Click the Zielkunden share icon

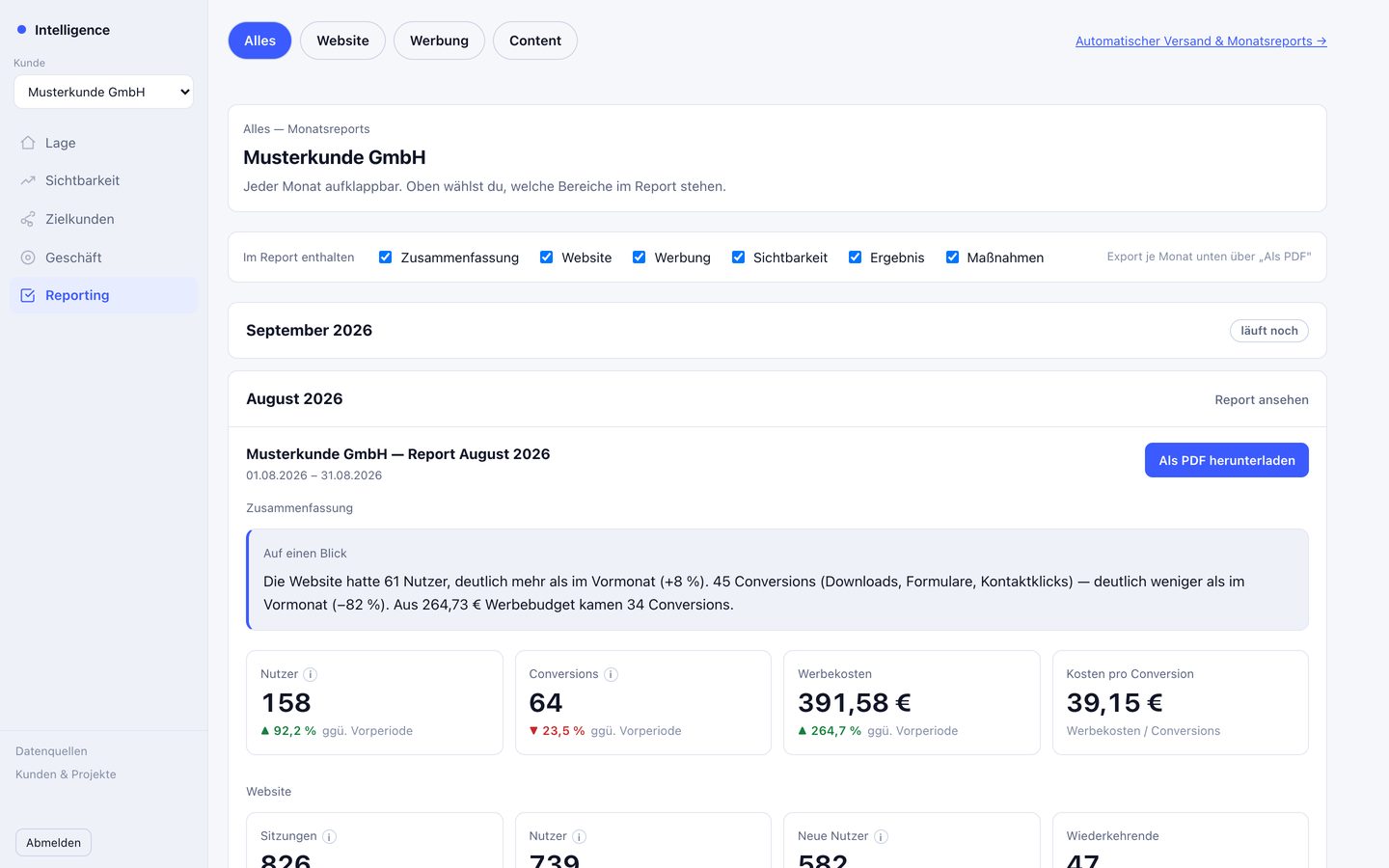tap(28, 219)
